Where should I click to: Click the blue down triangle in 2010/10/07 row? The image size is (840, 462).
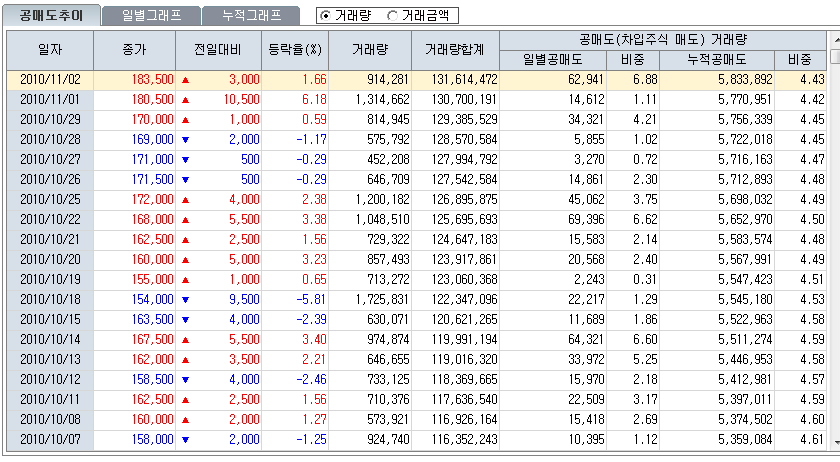[x=185, y=439]
